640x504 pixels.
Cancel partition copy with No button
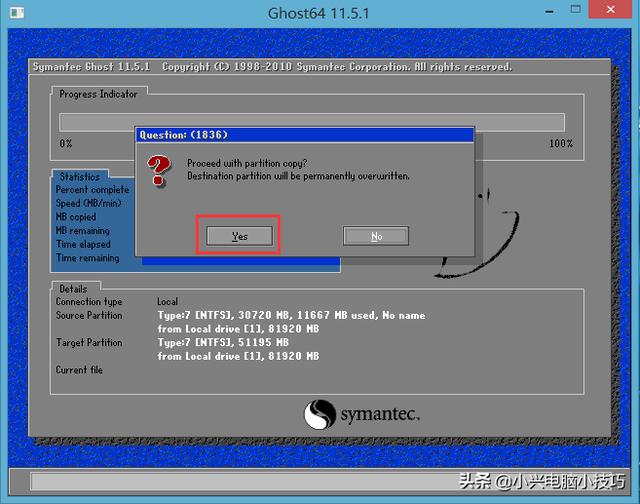(376, 236)
